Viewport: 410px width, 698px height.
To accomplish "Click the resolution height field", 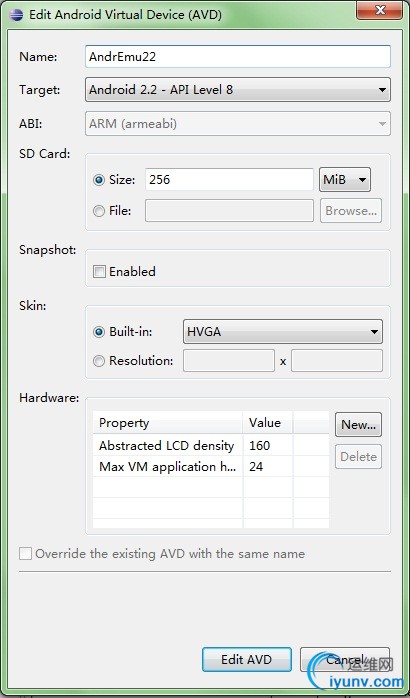I will coord(337,361).
